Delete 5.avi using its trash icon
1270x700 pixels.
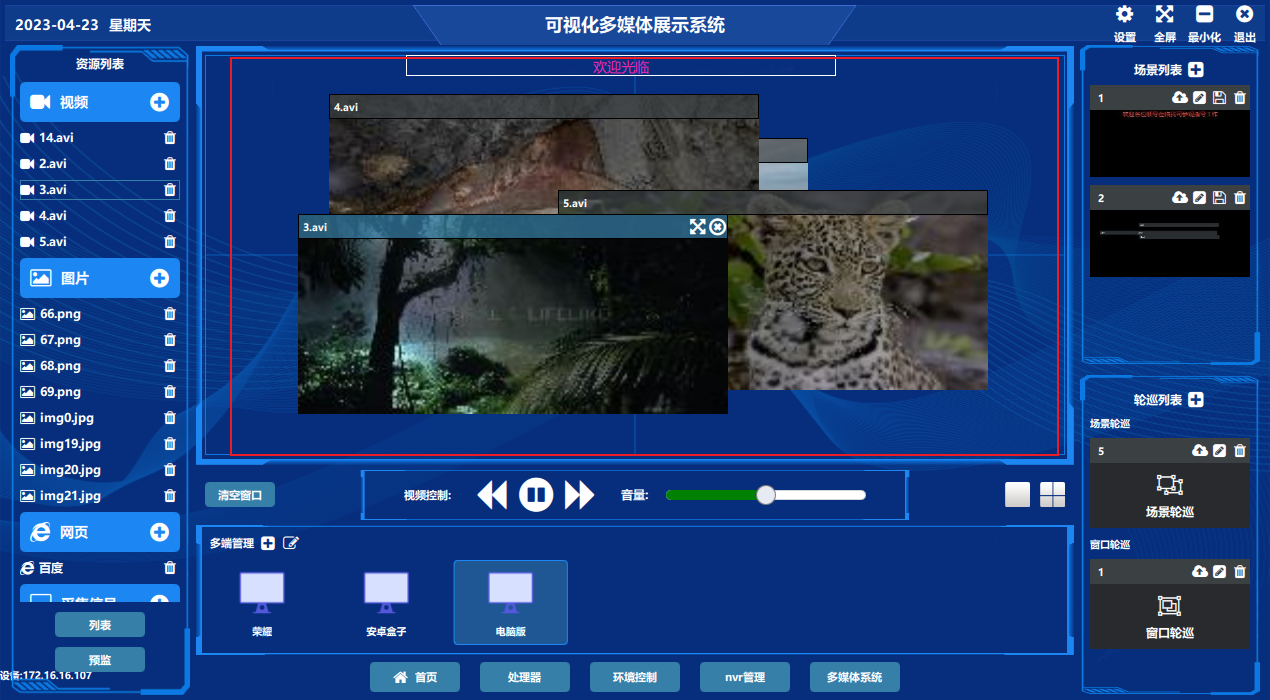170,242
